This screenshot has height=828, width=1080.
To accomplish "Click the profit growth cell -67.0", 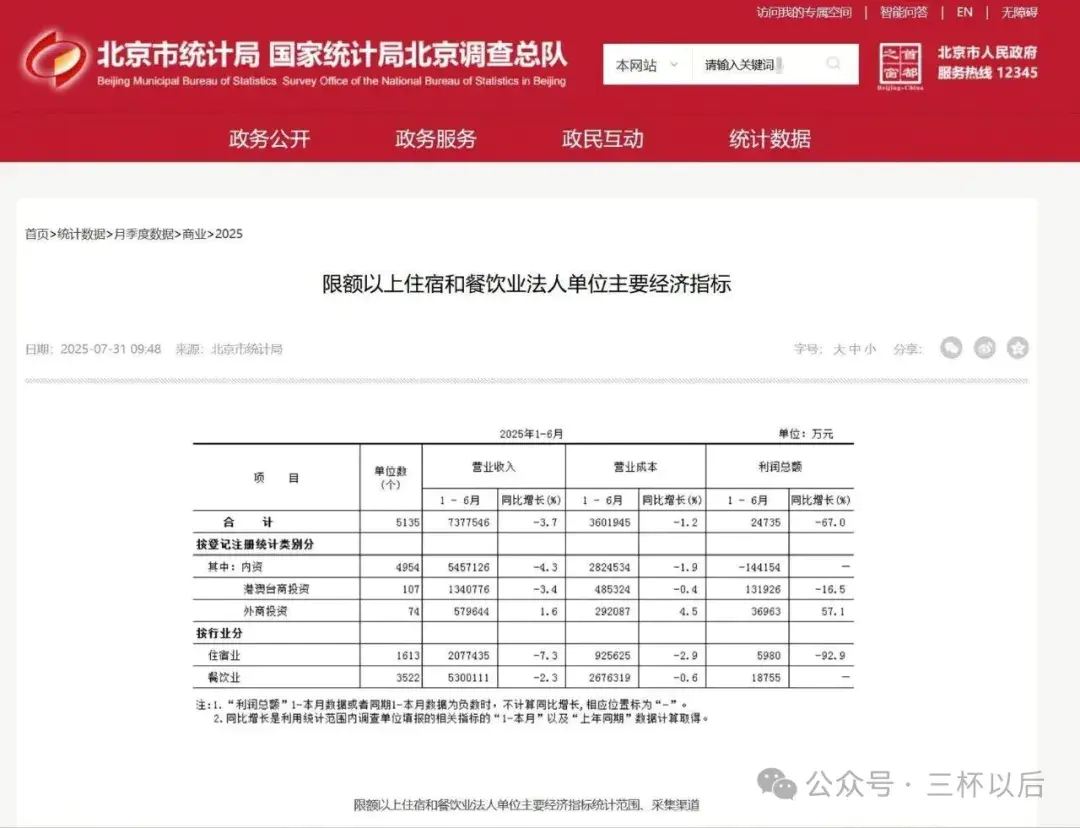I will 829,523.
